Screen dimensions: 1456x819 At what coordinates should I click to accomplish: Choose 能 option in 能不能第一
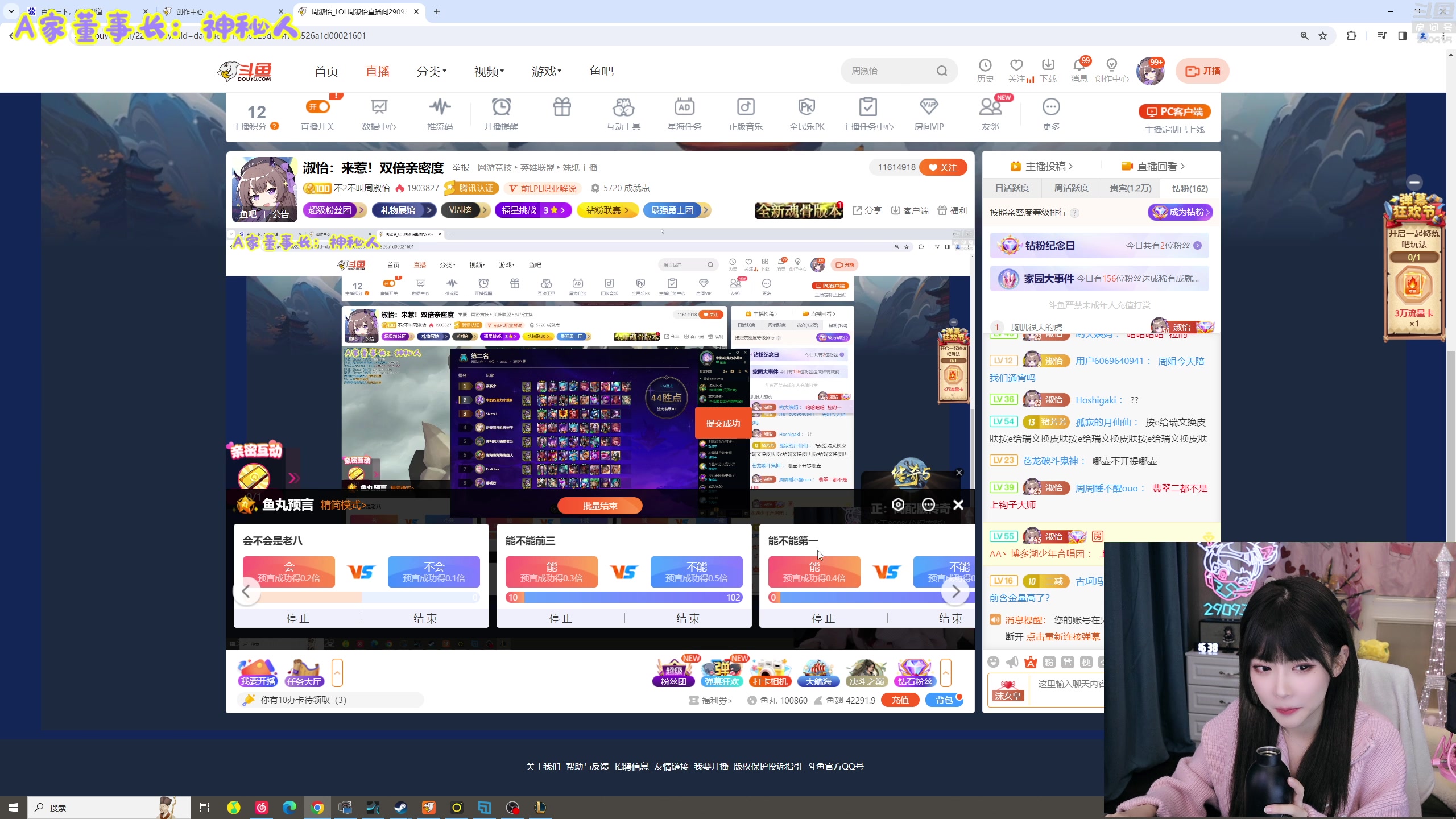(814, 572)
